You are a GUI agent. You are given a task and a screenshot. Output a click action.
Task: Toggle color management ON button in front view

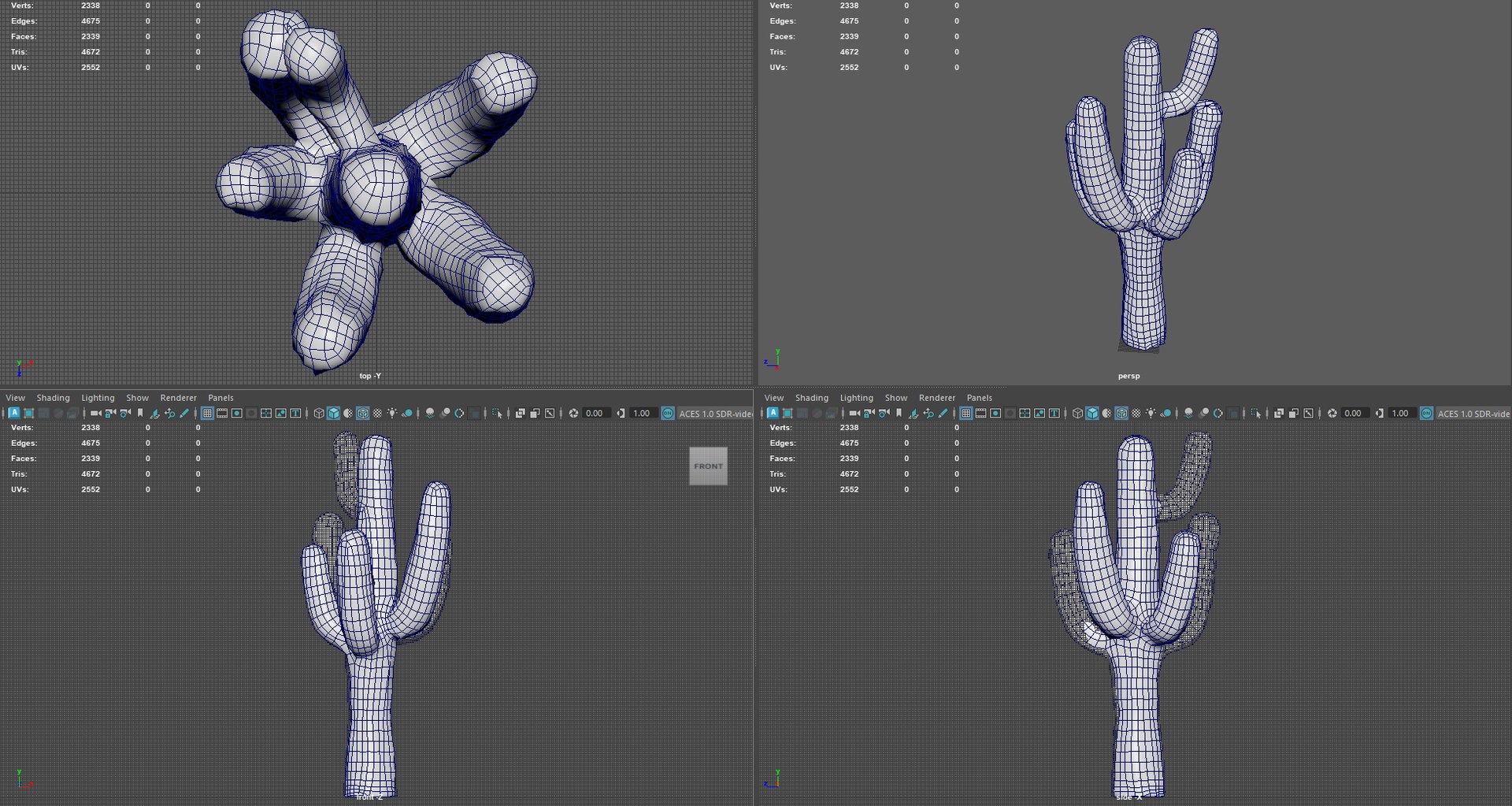(x=668, y=413)
